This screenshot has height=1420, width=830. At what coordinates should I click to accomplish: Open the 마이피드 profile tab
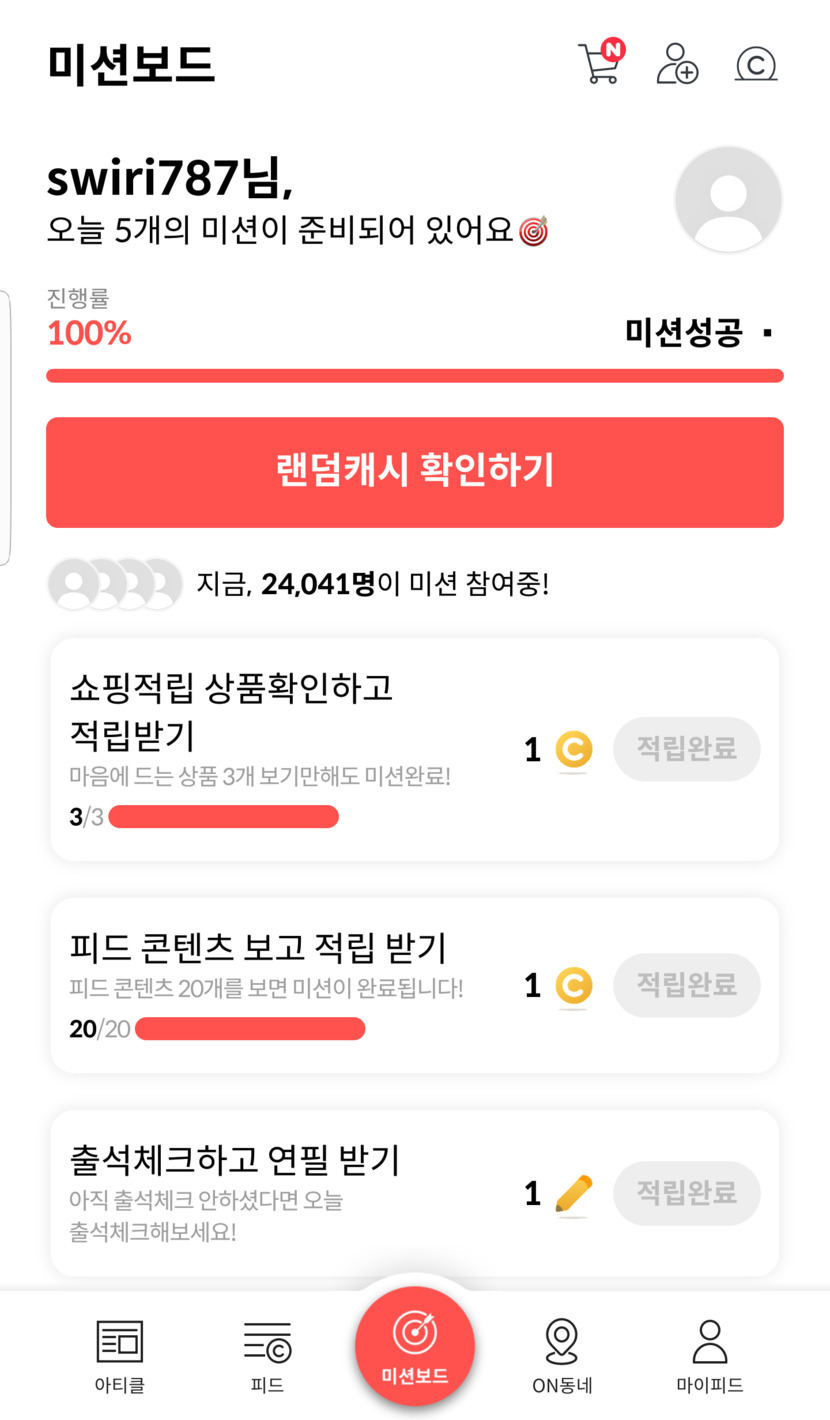pyautogui.click(x=709, y=1356)
